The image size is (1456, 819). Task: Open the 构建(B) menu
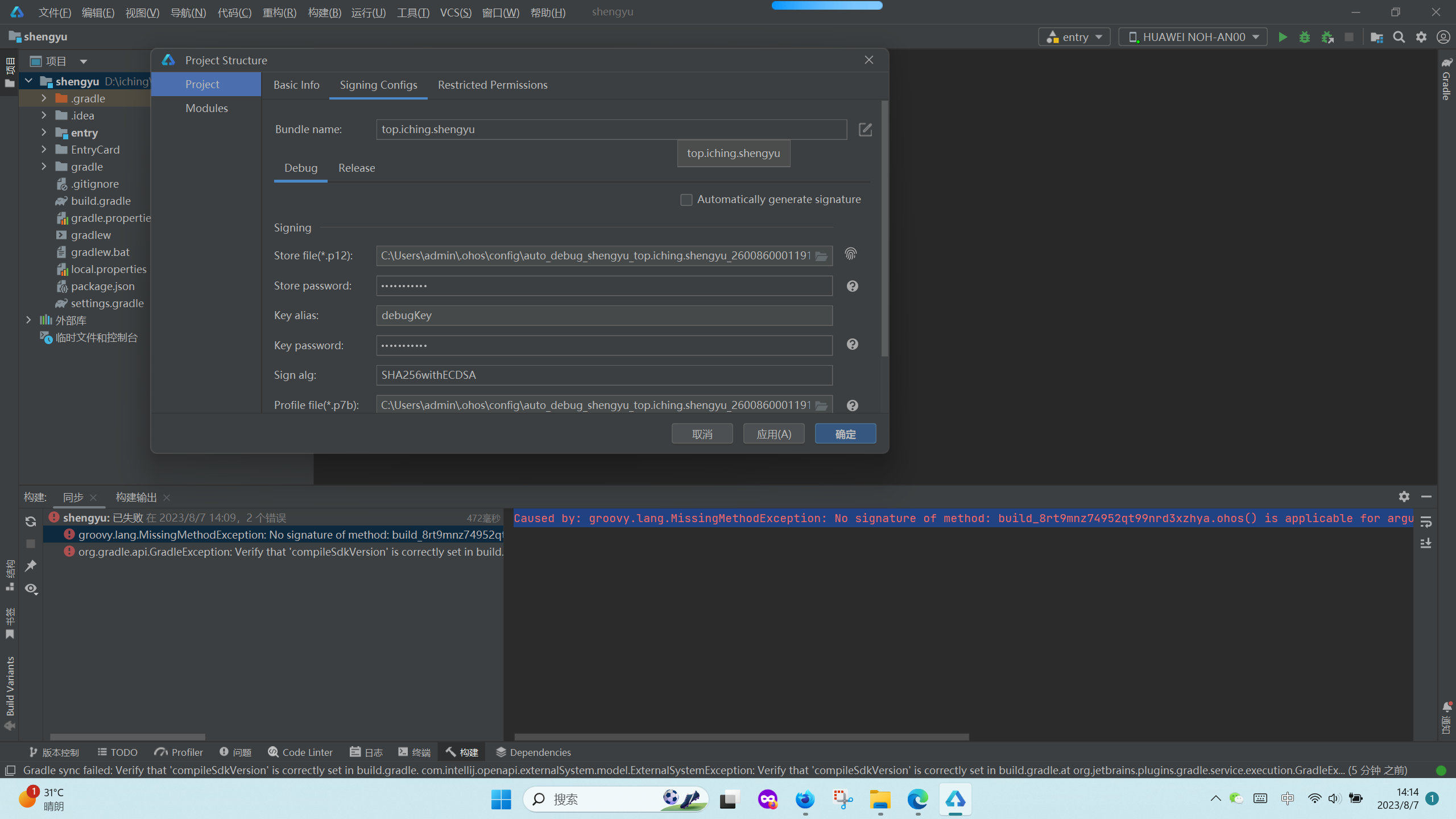click(325, 13)
